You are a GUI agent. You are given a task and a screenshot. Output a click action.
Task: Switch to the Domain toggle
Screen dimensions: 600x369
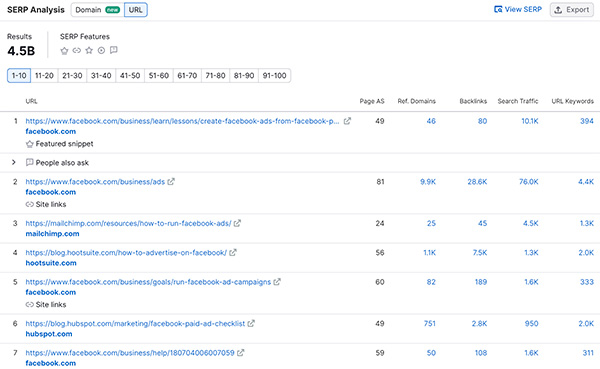pos(97,10)
